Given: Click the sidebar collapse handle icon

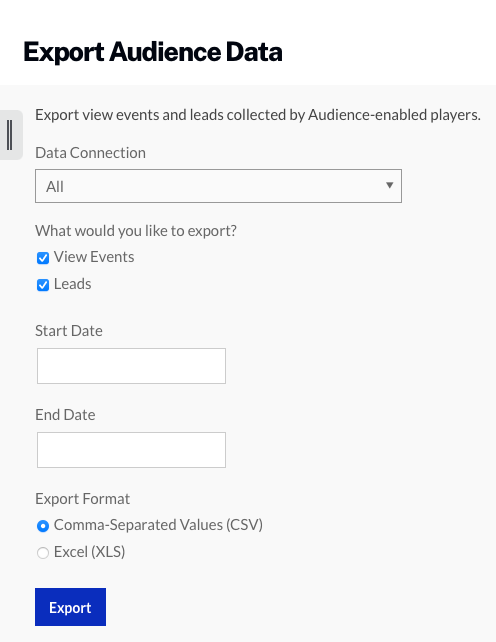Looking at the screenshot, I should click(10, 135).
